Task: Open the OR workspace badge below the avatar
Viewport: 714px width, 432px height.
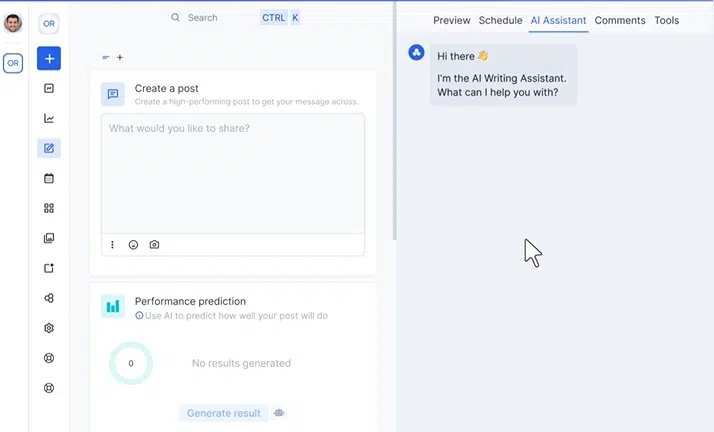Action: [13, 63]
